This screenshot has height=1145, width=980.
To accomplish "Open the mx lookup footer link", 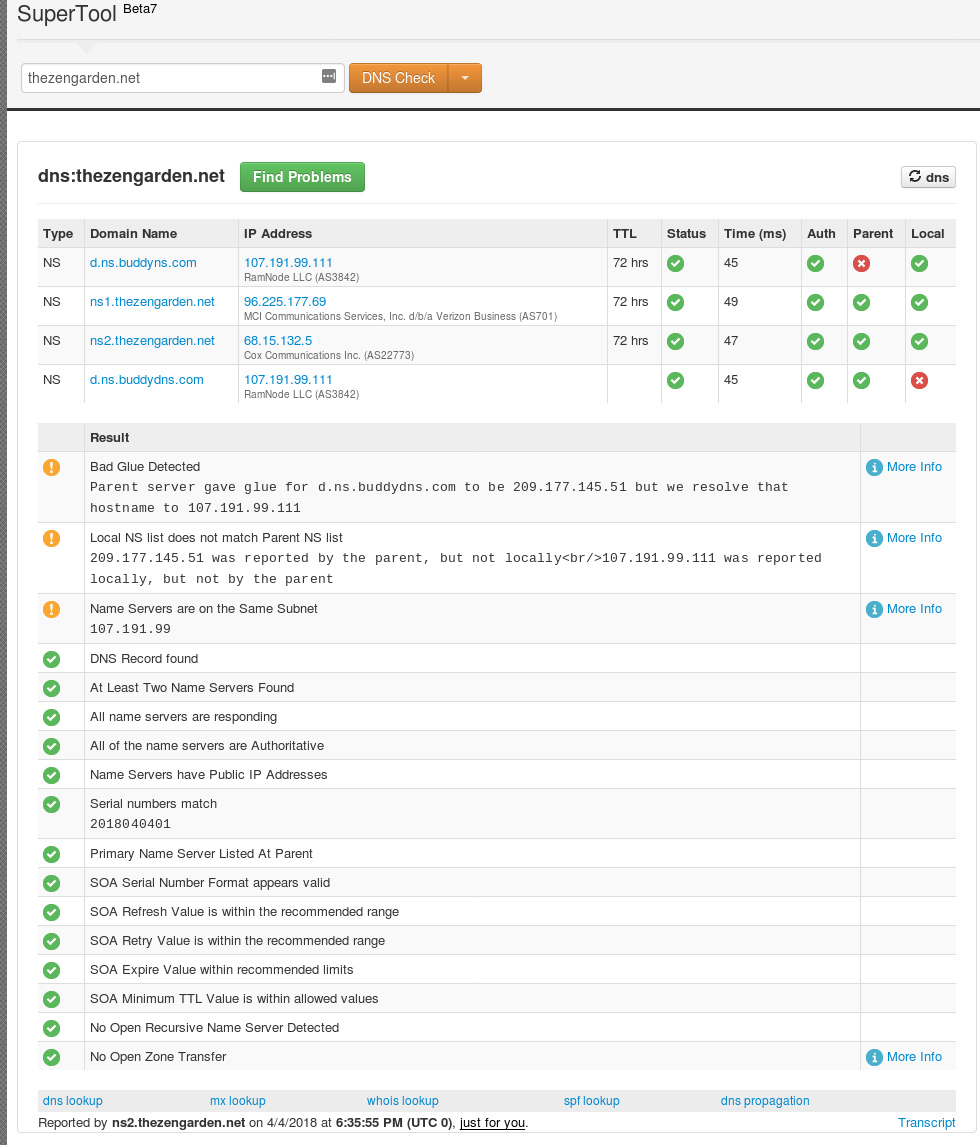I will tap(237, 1100).
